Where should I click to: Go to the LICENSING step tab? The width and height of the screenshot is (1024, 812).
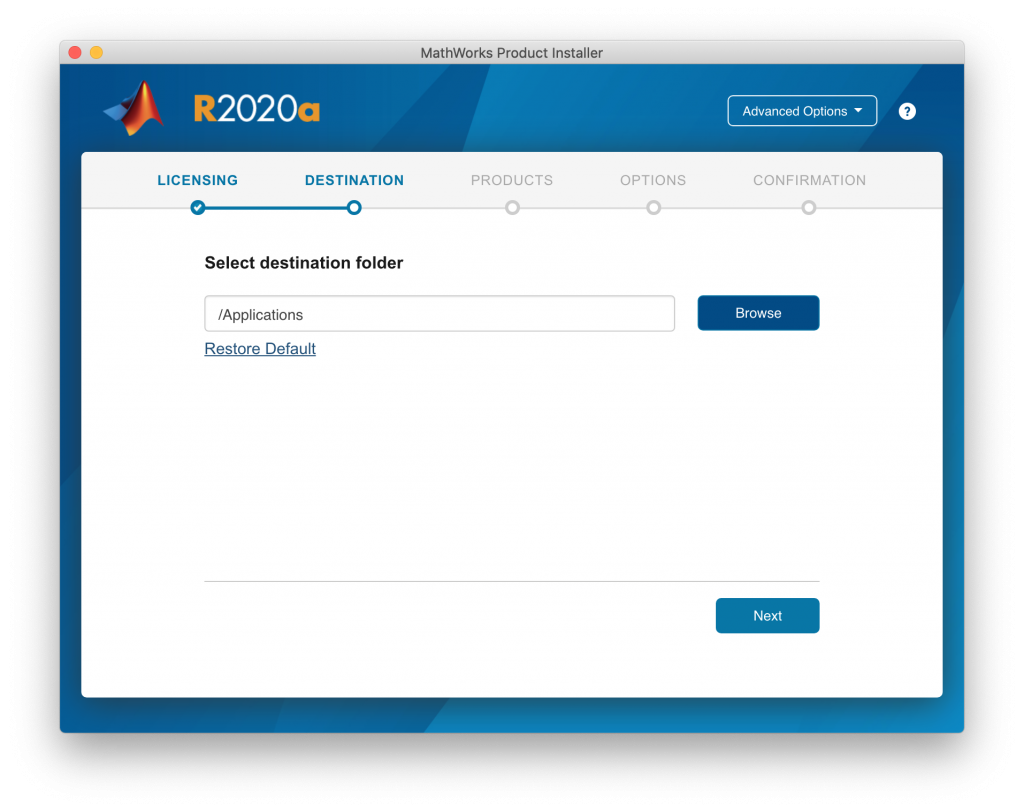tap(197, 180)
